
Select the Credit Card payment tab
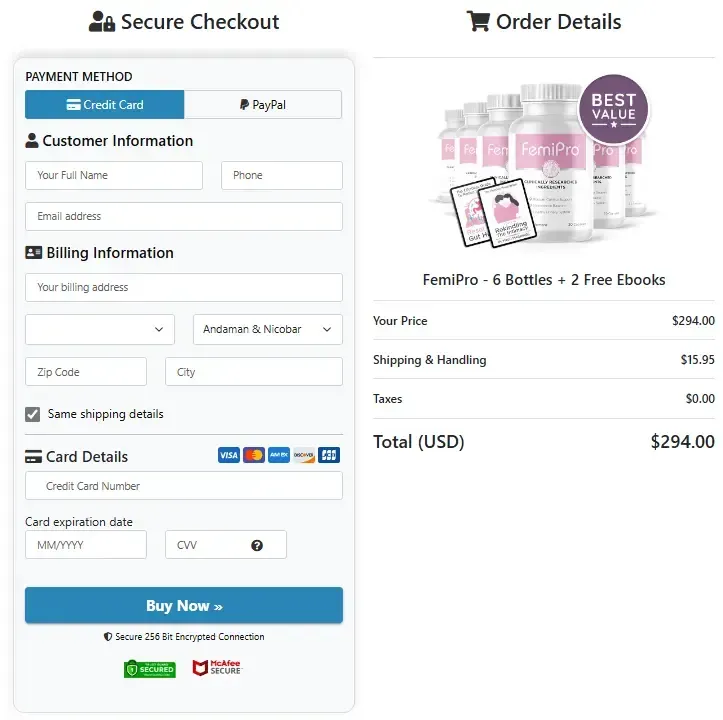coord(105,105)
